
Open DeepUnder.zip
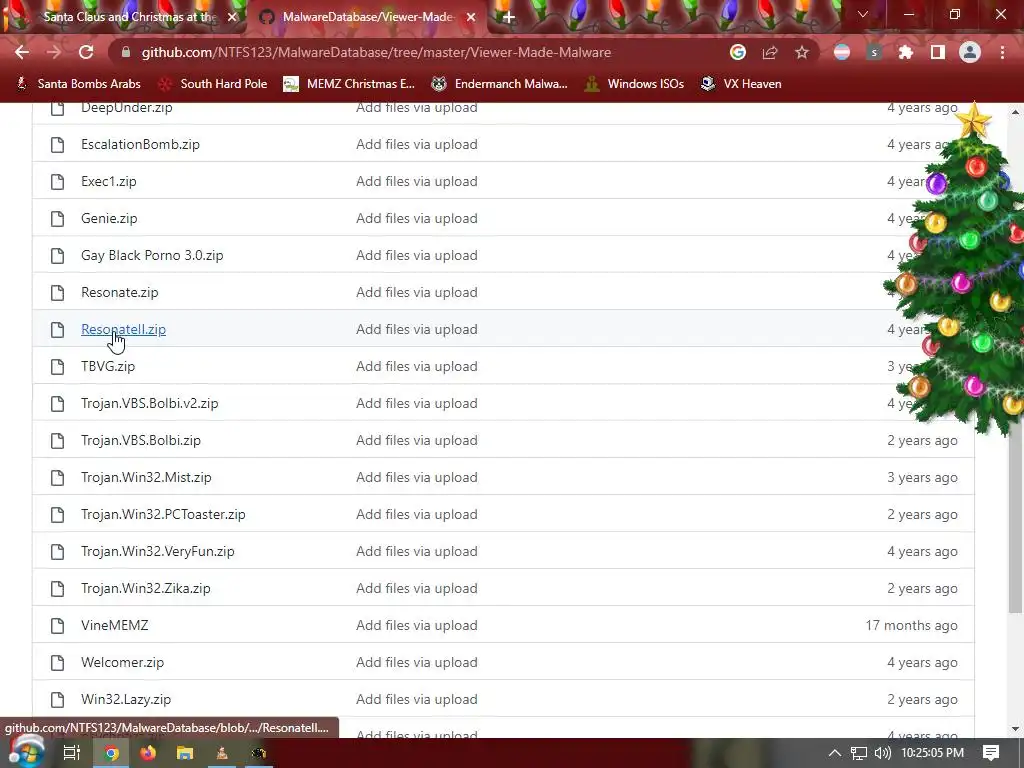127,108
